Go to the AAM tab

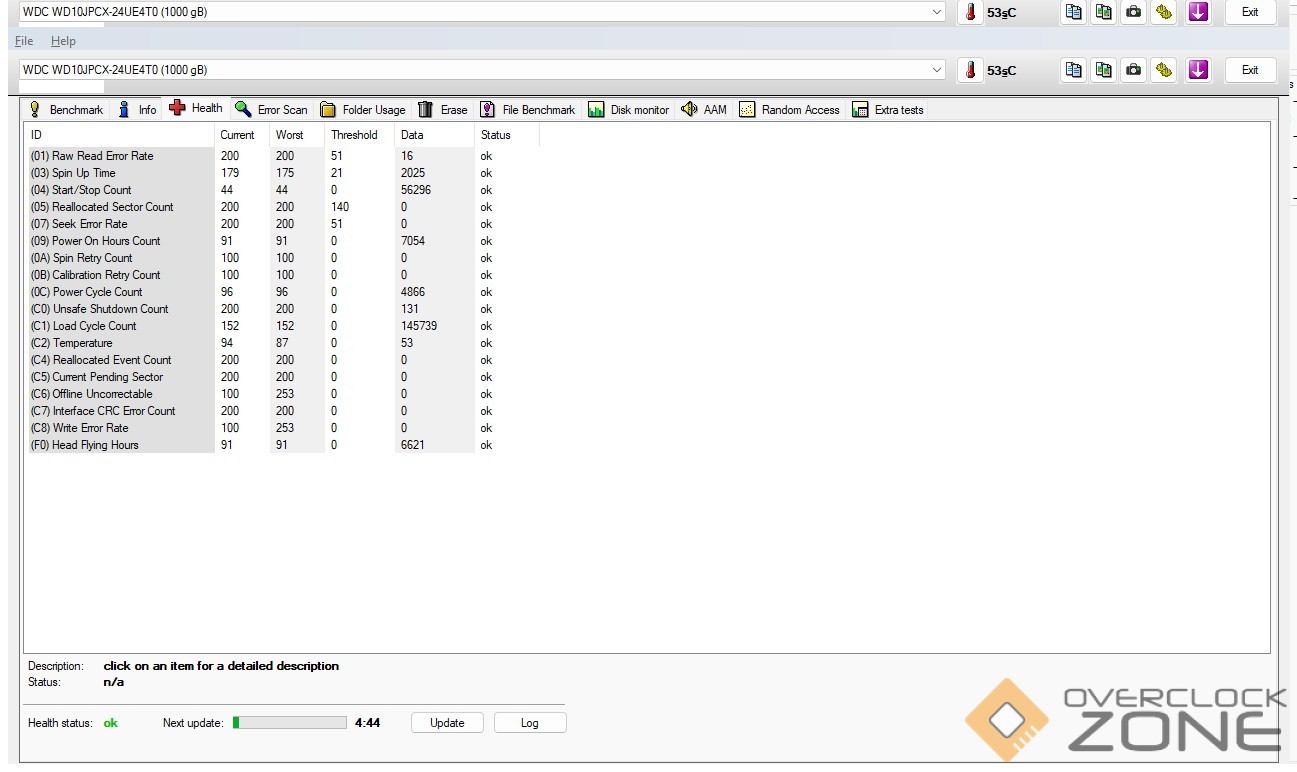(704, 110)
